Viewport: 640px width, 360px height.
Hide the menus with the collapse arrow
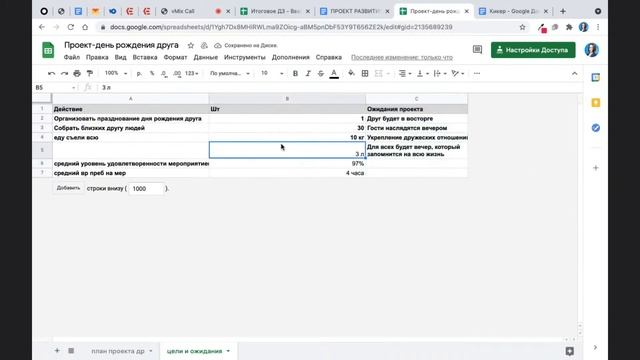[574, 73]
